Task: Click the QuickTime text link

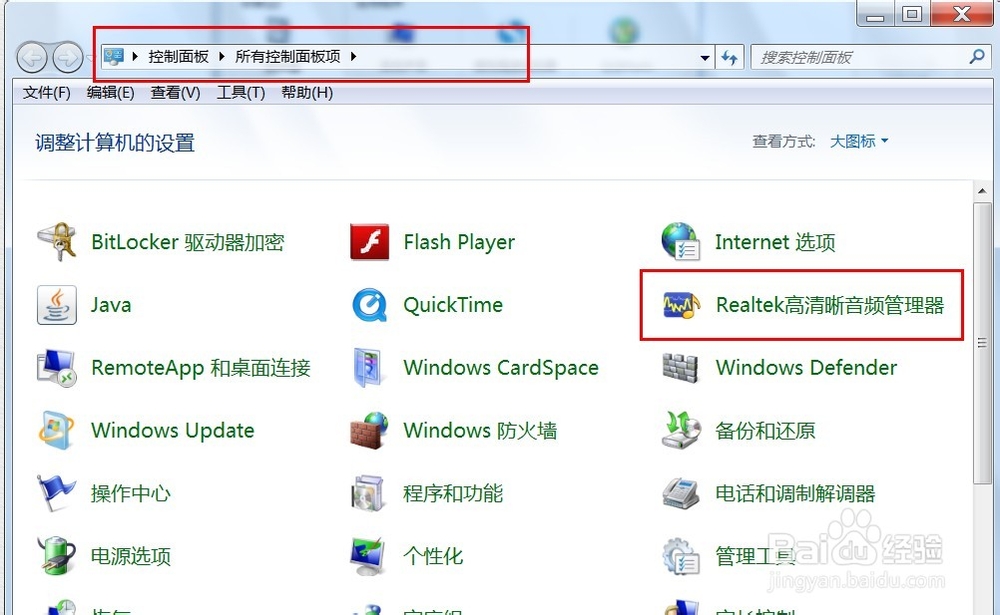Action: point(453,305)
